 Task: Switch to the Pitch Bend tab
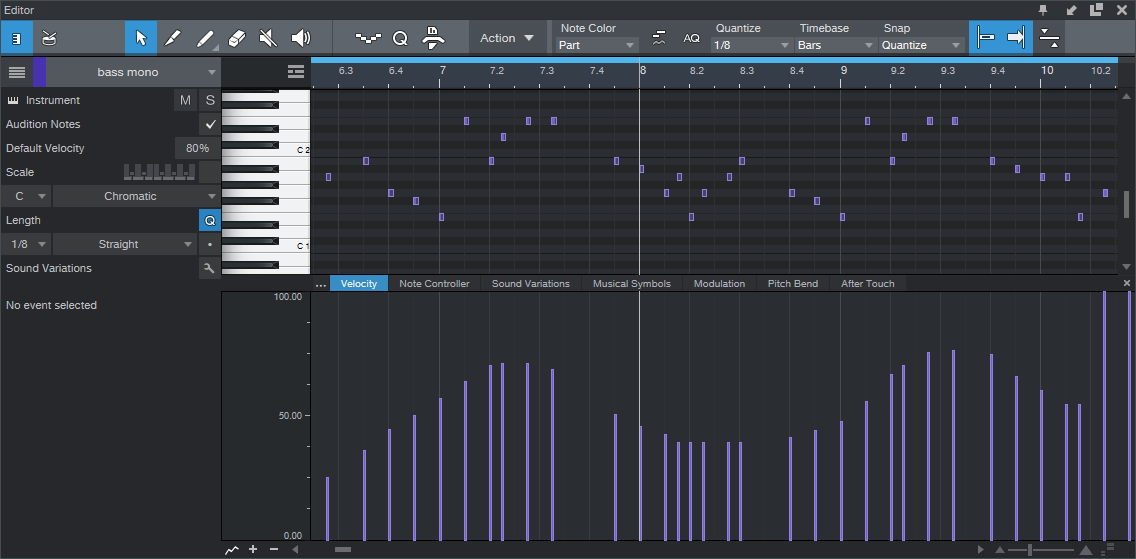(792, 284)
